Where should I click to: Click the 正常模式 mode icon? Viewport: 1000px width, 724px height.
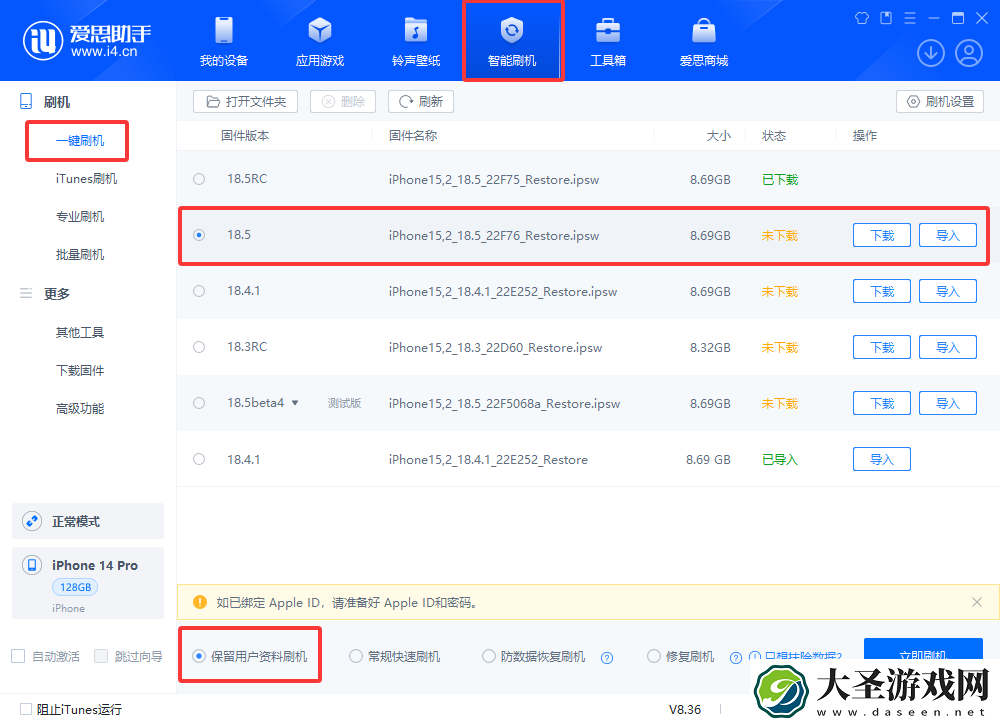(x=32, y=521)
